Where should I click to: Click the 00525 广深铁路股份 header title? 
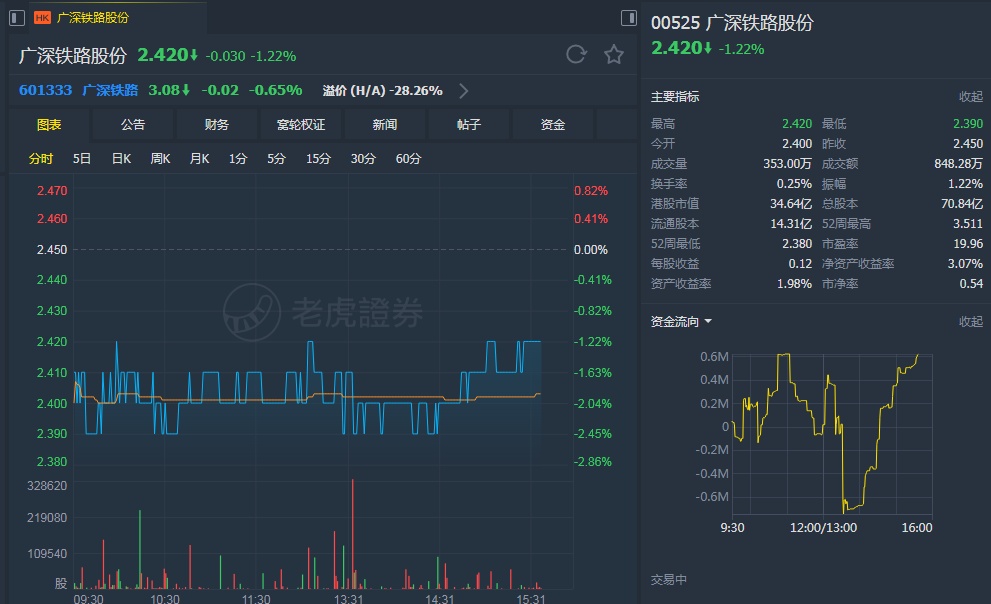(x=732, y=23)
